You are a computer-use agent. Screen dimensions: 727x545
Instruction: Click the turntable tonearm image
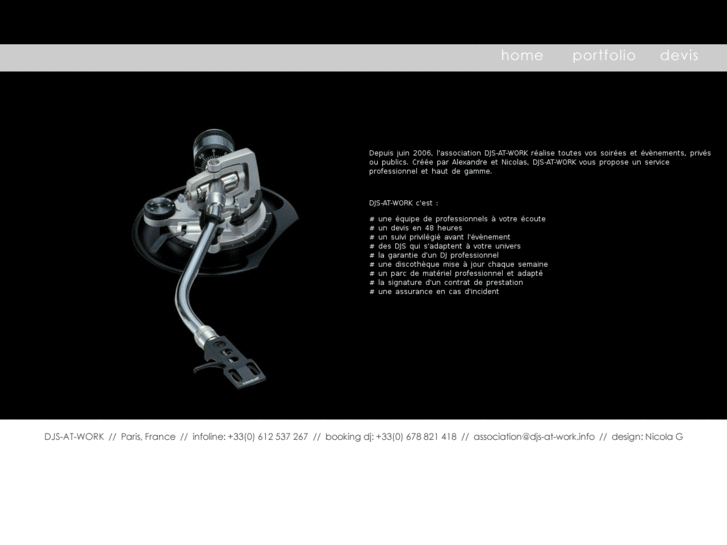215,259
